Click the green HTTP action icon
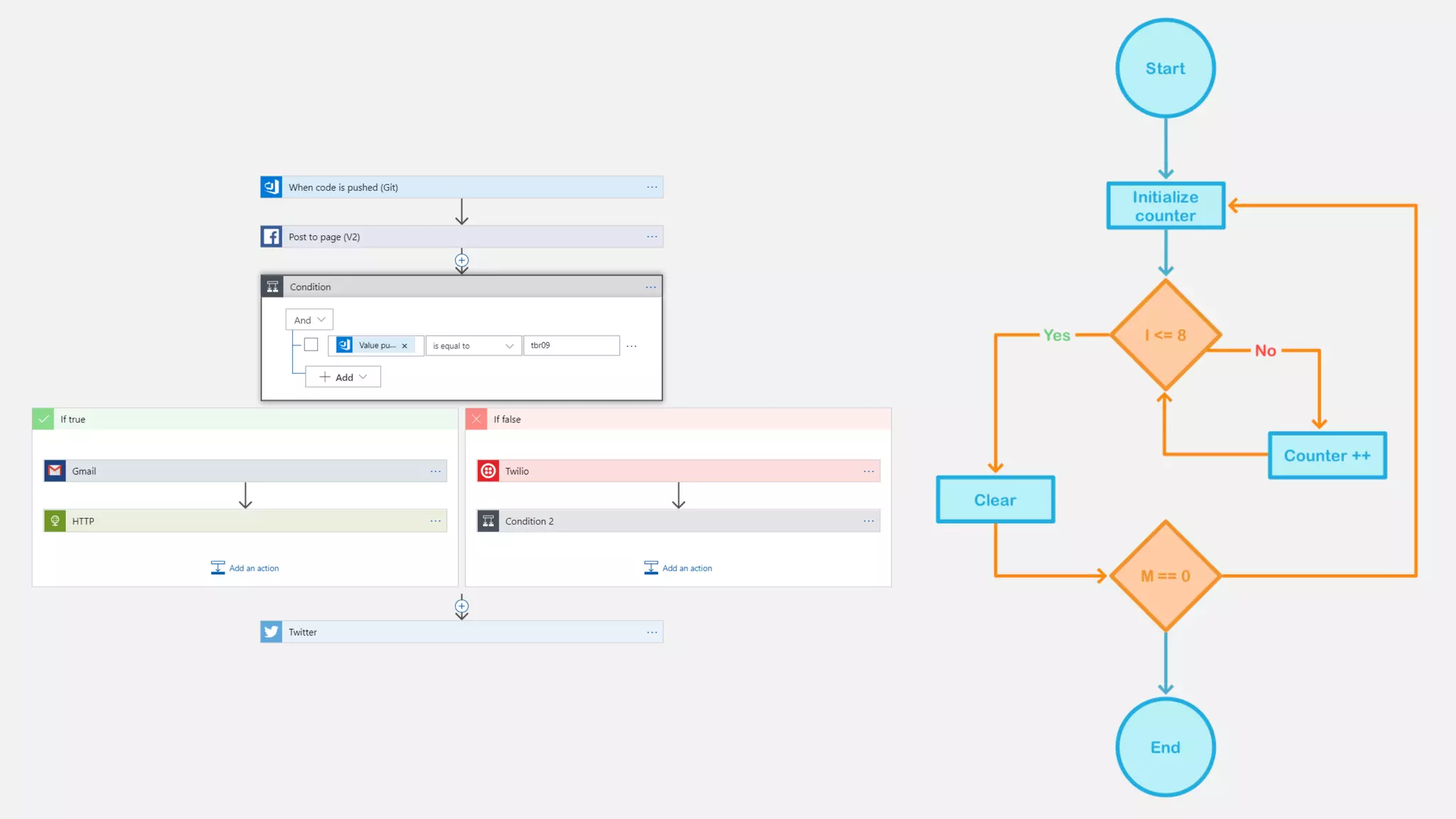1456x819 pixels. pyautogui.click(x=55, y=521)
